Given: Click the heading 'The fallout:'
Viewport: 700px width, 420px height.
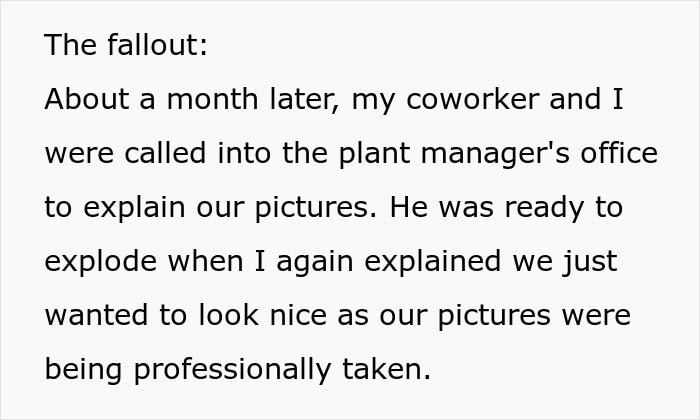Looking at the screenshot, I should (x=126, y=45).
